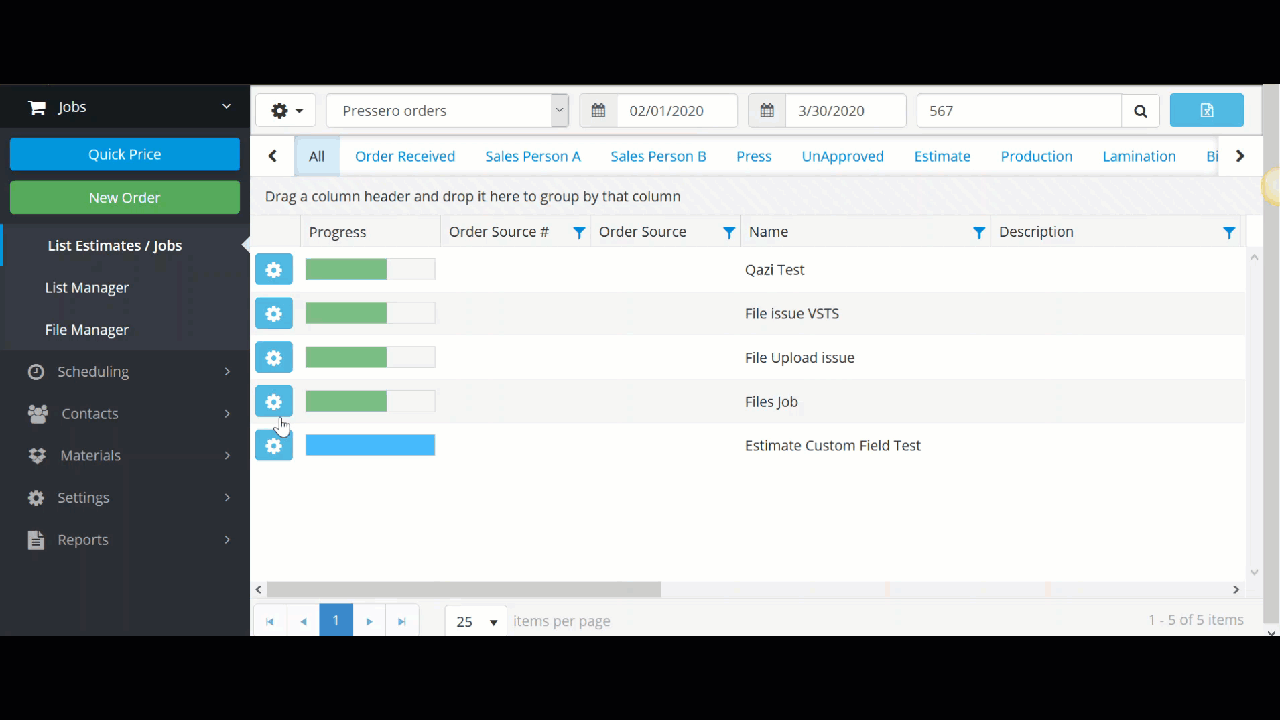Collapse the Jobs menu section

[x=227, y=107]
